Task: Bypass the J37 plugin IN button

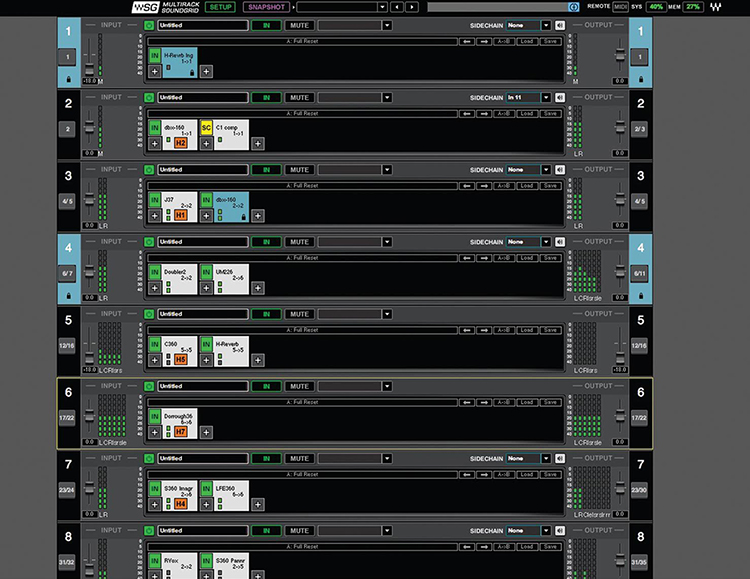Action: tap(154, 200)
